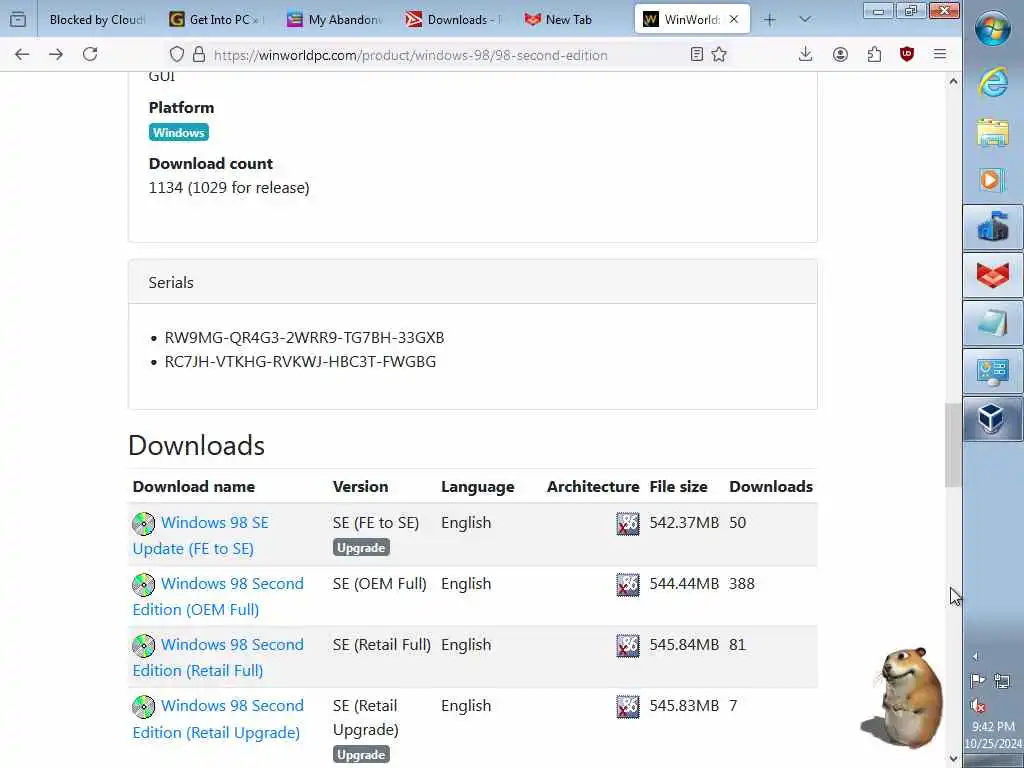Click the Windows platform badge
The width and height of the screenshot is (1024, 768).
click(179, 133)
